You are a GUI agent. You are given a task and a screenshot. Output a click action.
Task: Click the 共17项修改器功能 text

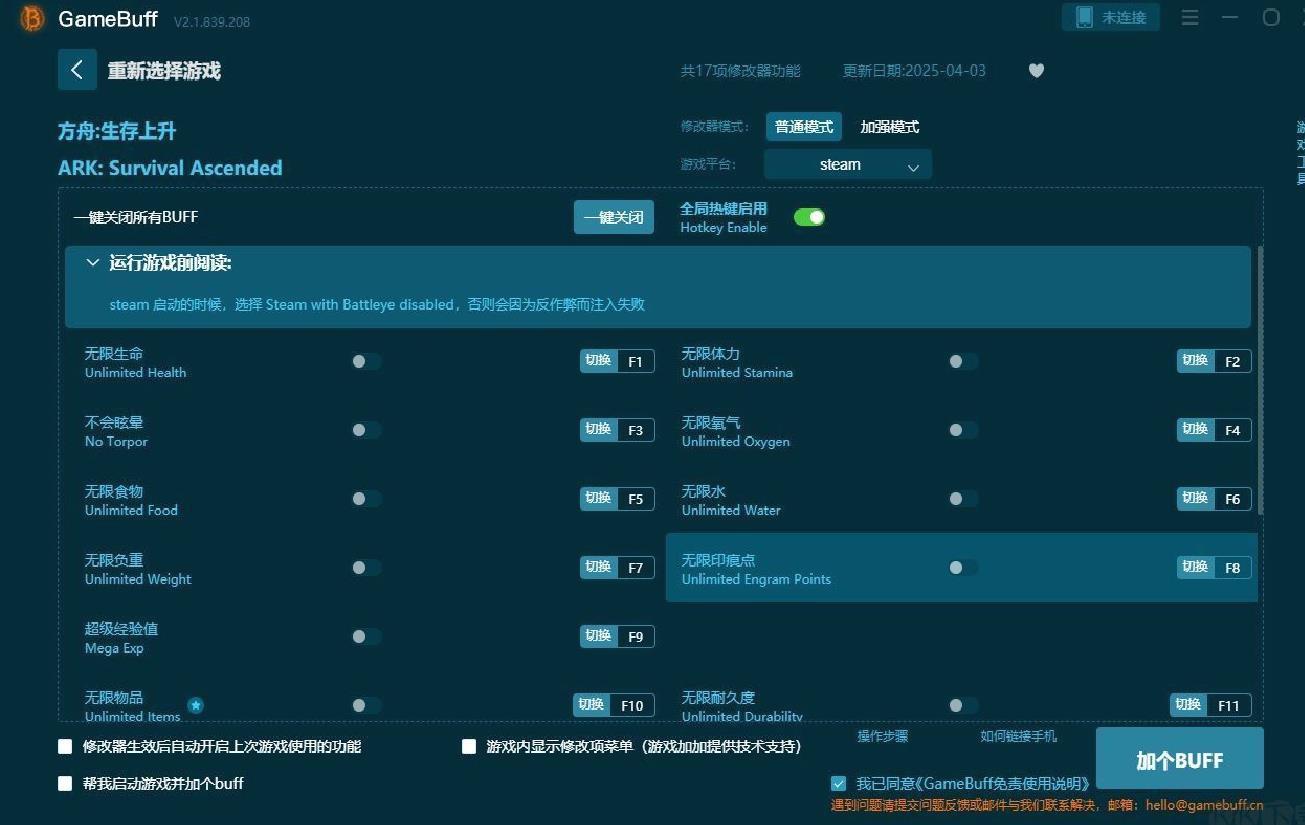coord(741,71)
